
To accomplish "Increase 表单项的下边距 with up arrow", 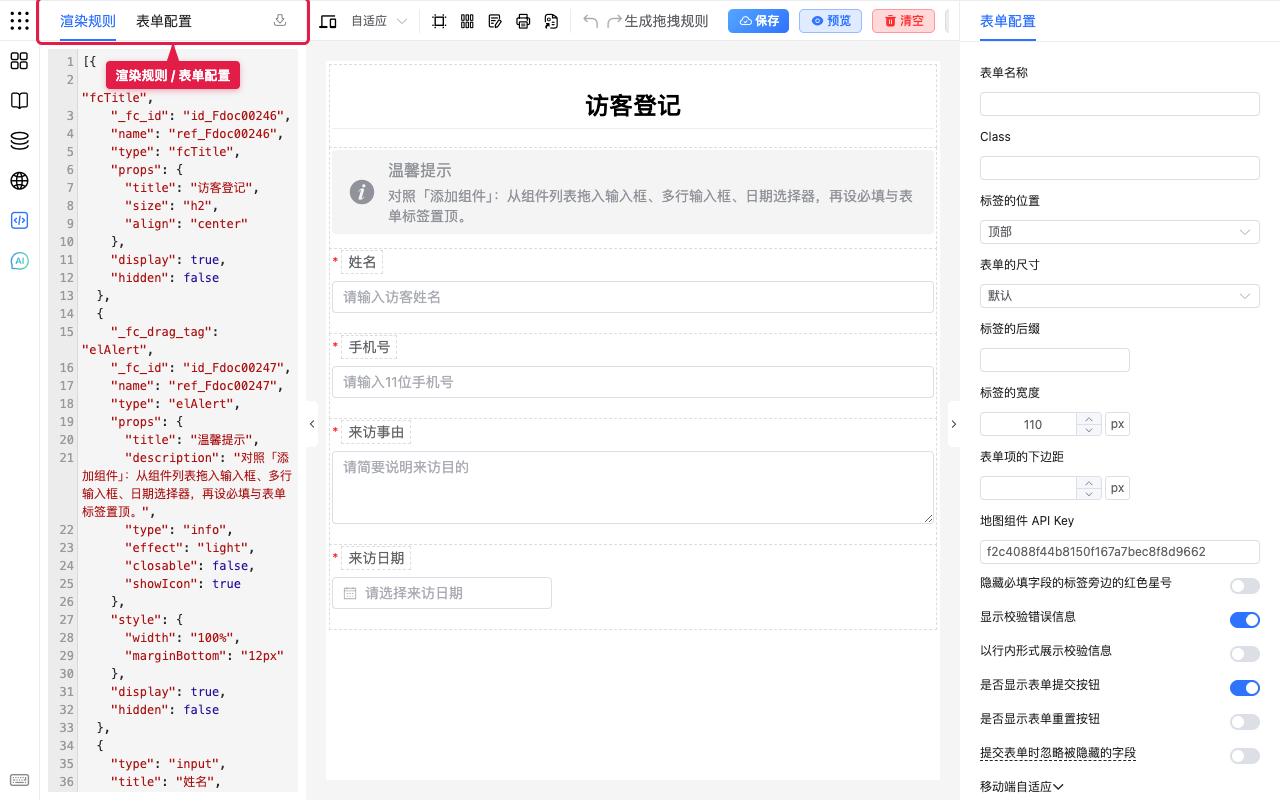I will [x=1088, y=482].
